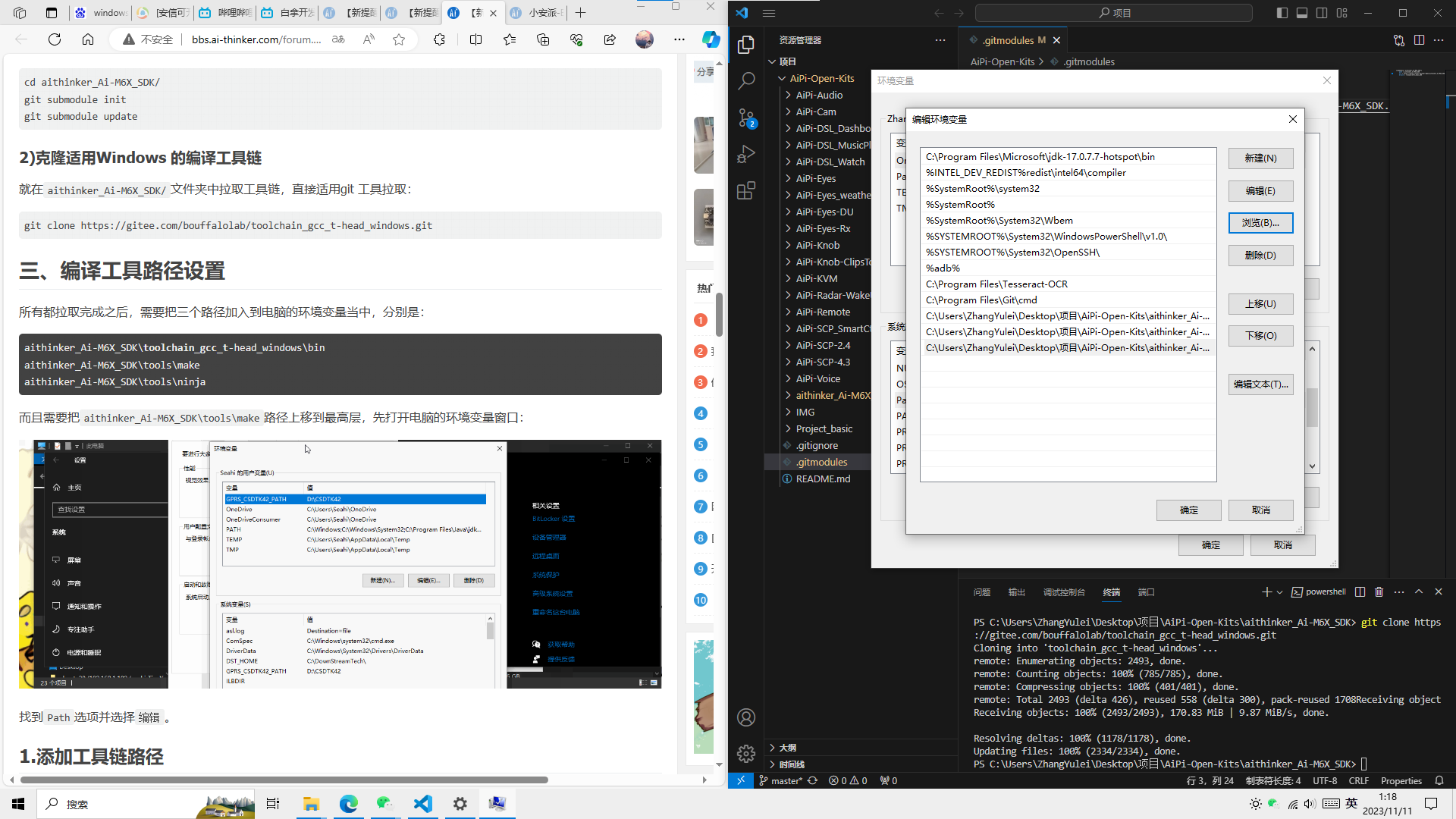Click the notifications bell in status bar
Image resolution: width=1456 pixels, height=819 pixels.
(1439, 780)
